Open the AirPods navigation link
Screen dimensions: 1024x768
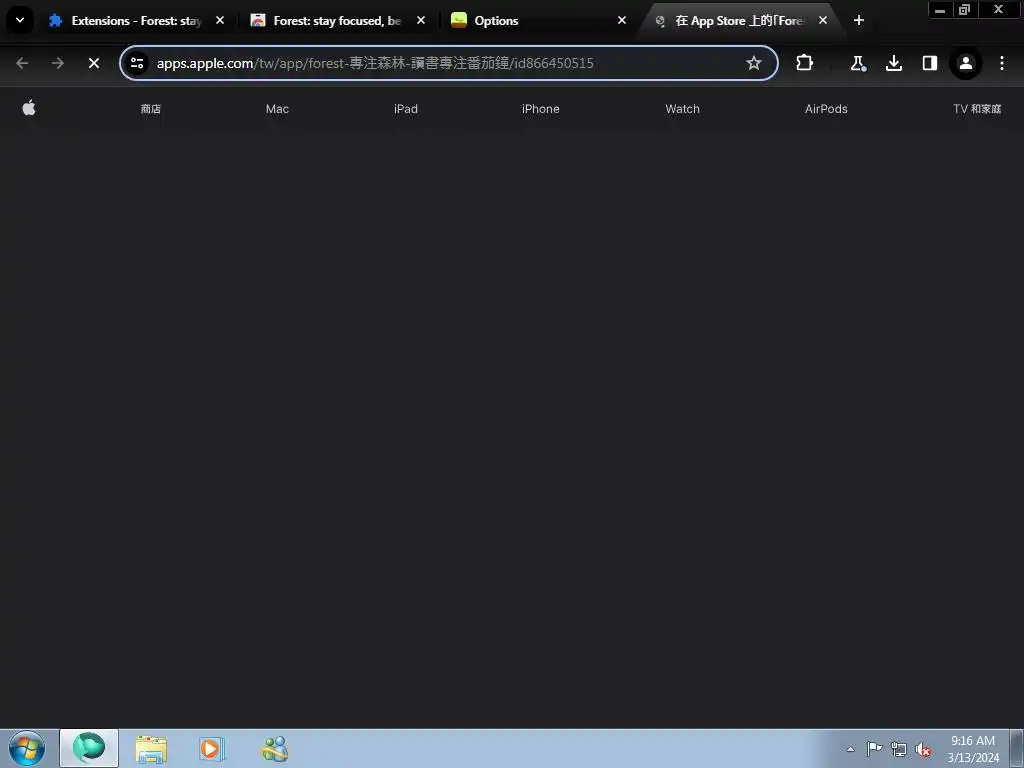point(826,109)
